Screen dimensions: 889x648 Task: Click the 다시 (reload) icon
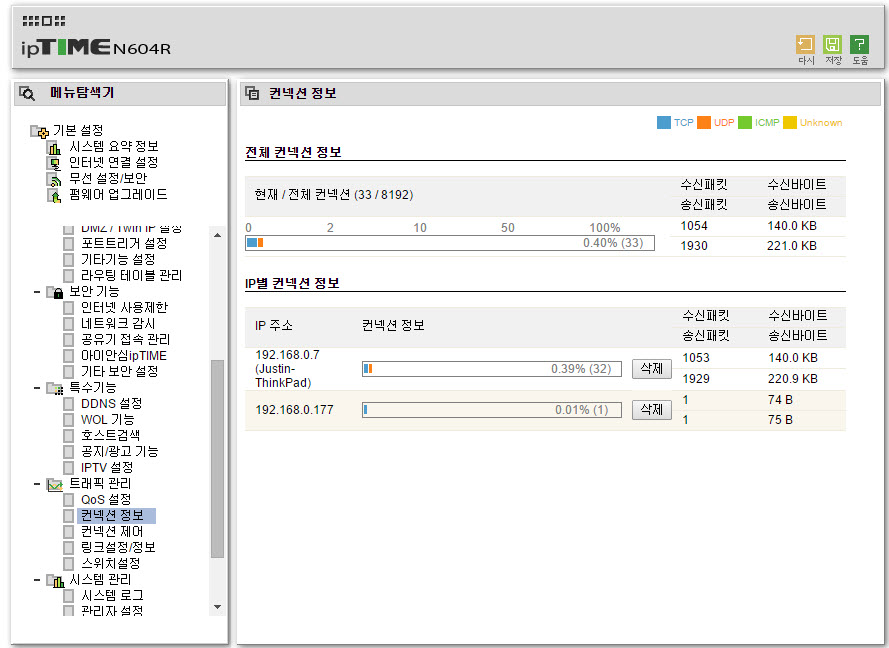[x=805, y=44]
